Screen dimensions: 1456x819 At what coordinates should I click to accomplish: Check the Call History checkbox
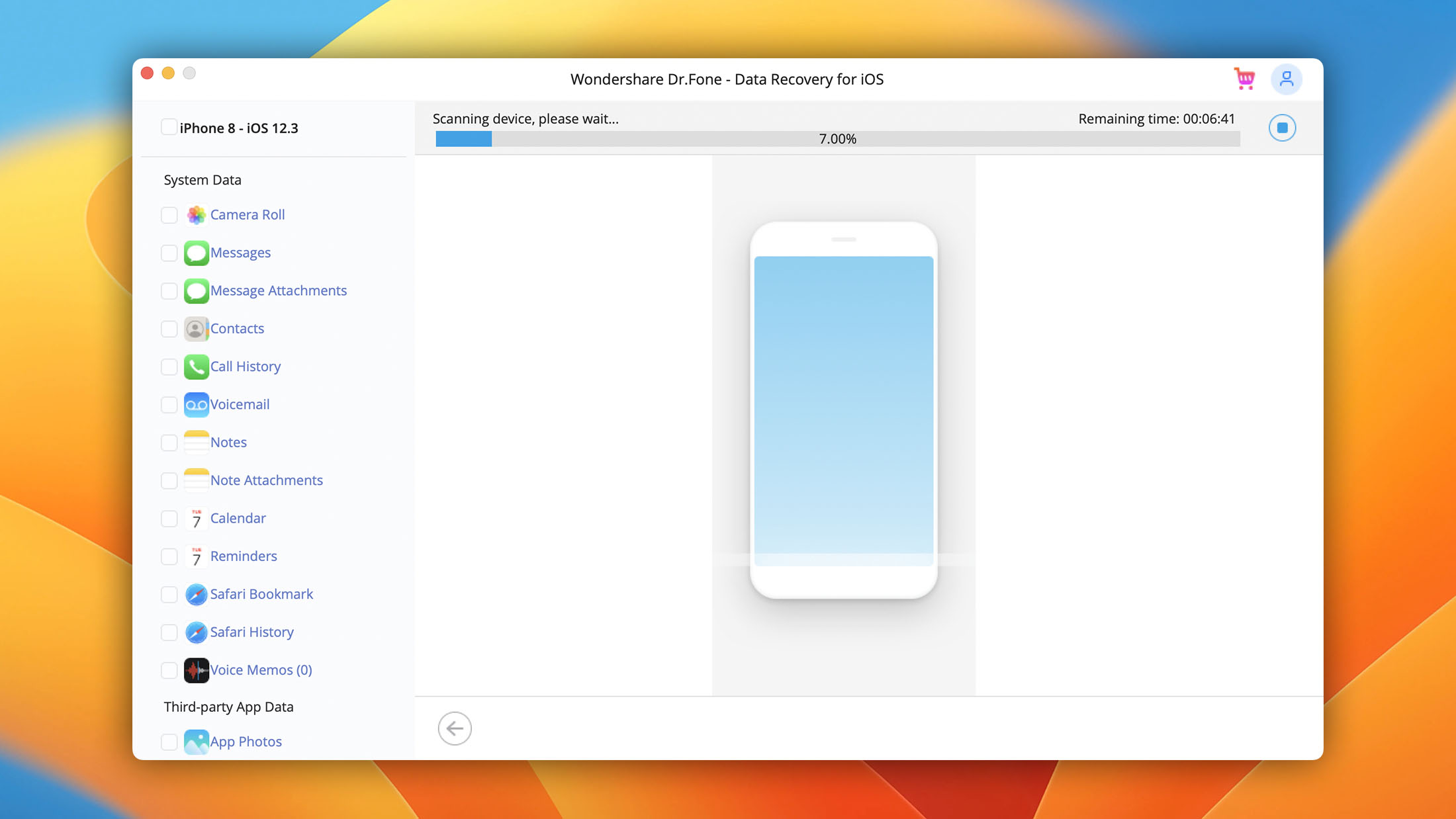[x=169, y=366]
